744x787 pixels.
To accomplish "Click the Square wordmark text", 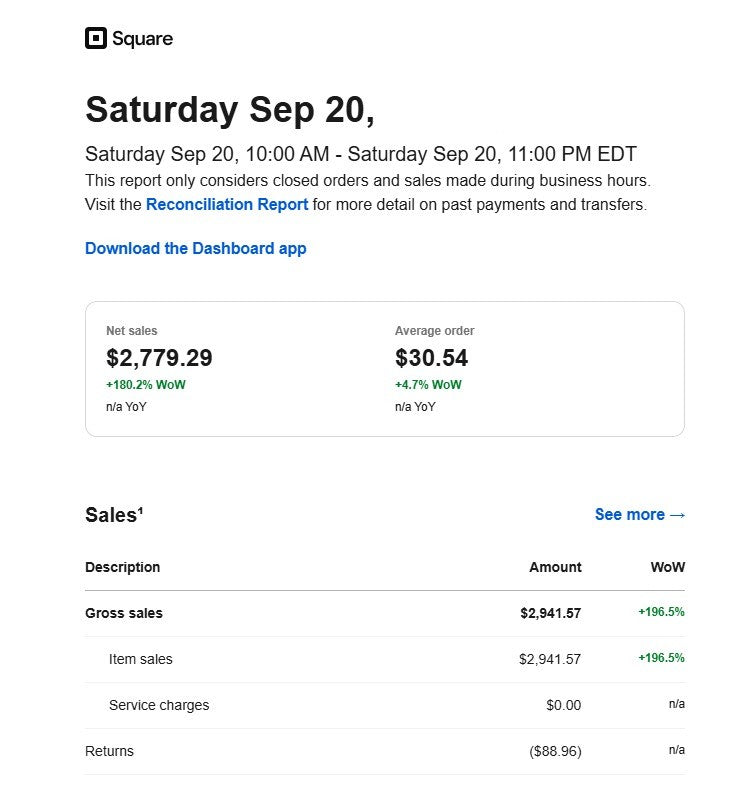I will (x=142, y=39).
